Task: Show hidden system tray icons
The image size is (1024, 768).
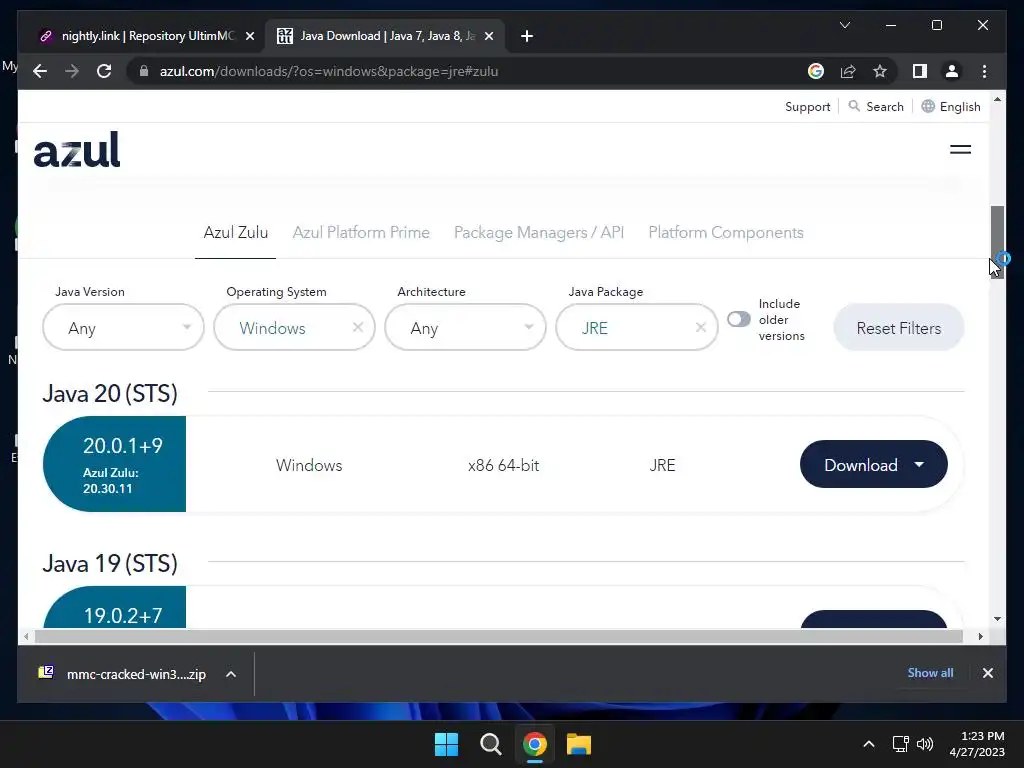Action: (869, 744)
